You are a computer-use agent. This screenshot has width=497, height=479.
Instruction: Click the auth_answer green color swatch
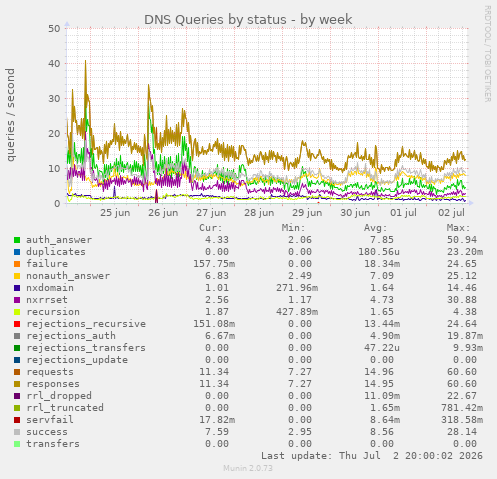coord(17,240)
